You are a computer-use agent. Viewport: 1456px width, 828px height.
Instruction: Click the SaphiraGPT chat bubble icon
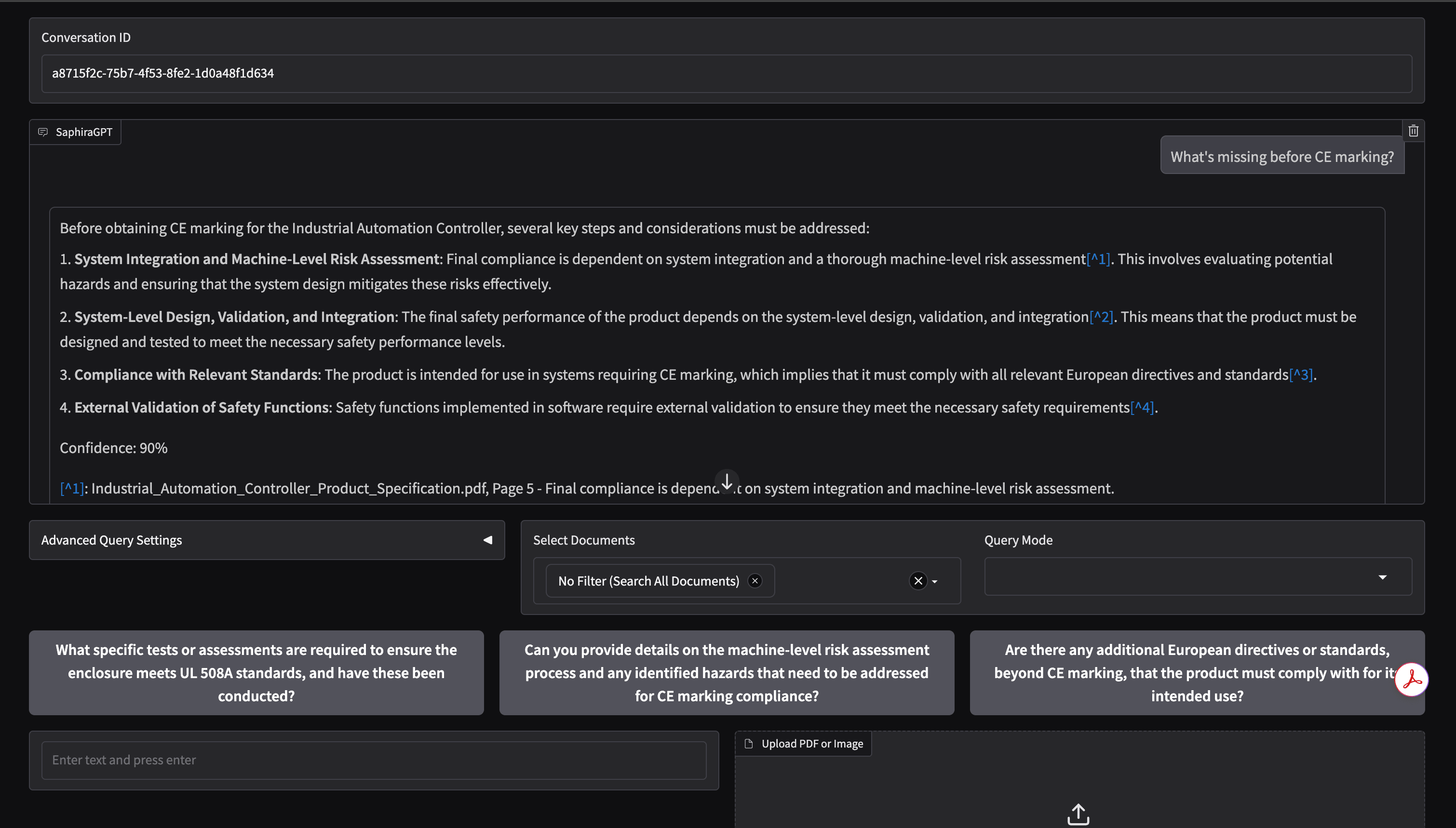pos(44,132)
